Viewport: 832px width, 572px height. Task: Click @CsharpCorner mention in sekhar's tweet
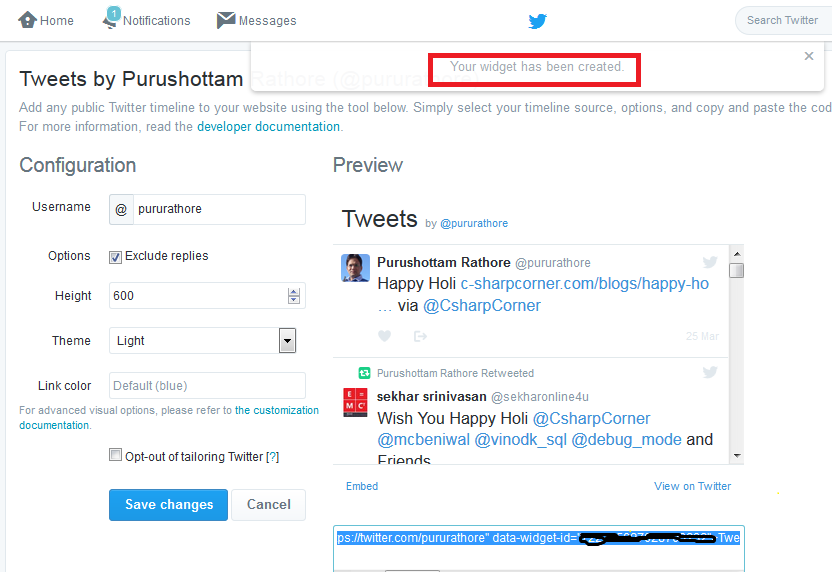coord(591,419)
